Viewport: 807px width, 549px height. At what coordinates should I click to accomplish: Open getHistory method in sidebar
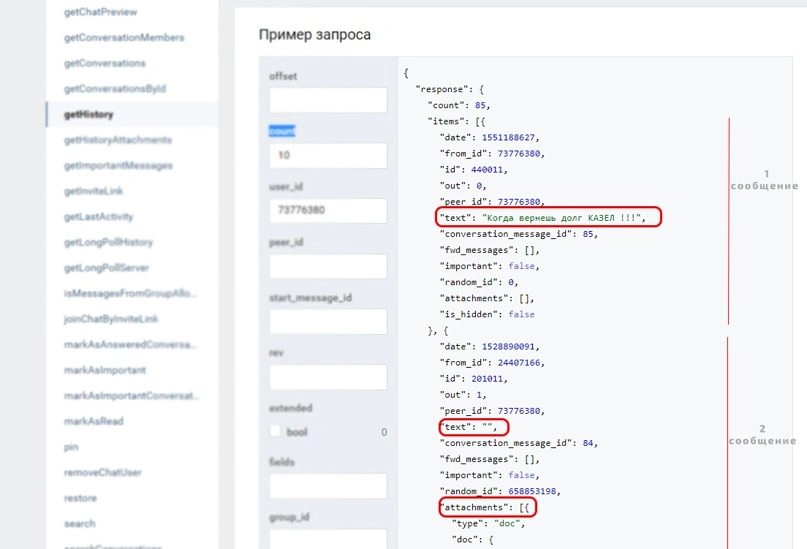tap(88, 115)
